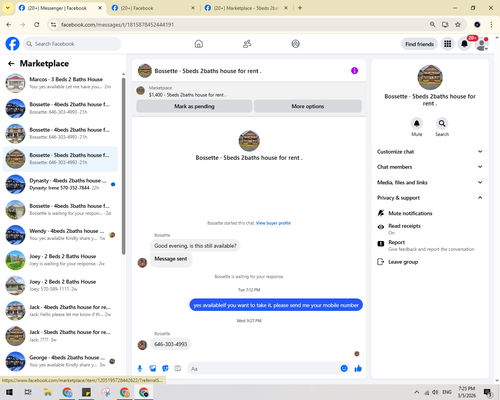The height and width of the screenshot is (400, 500).
Task: Click Leave group label
Action: [403, 262]
